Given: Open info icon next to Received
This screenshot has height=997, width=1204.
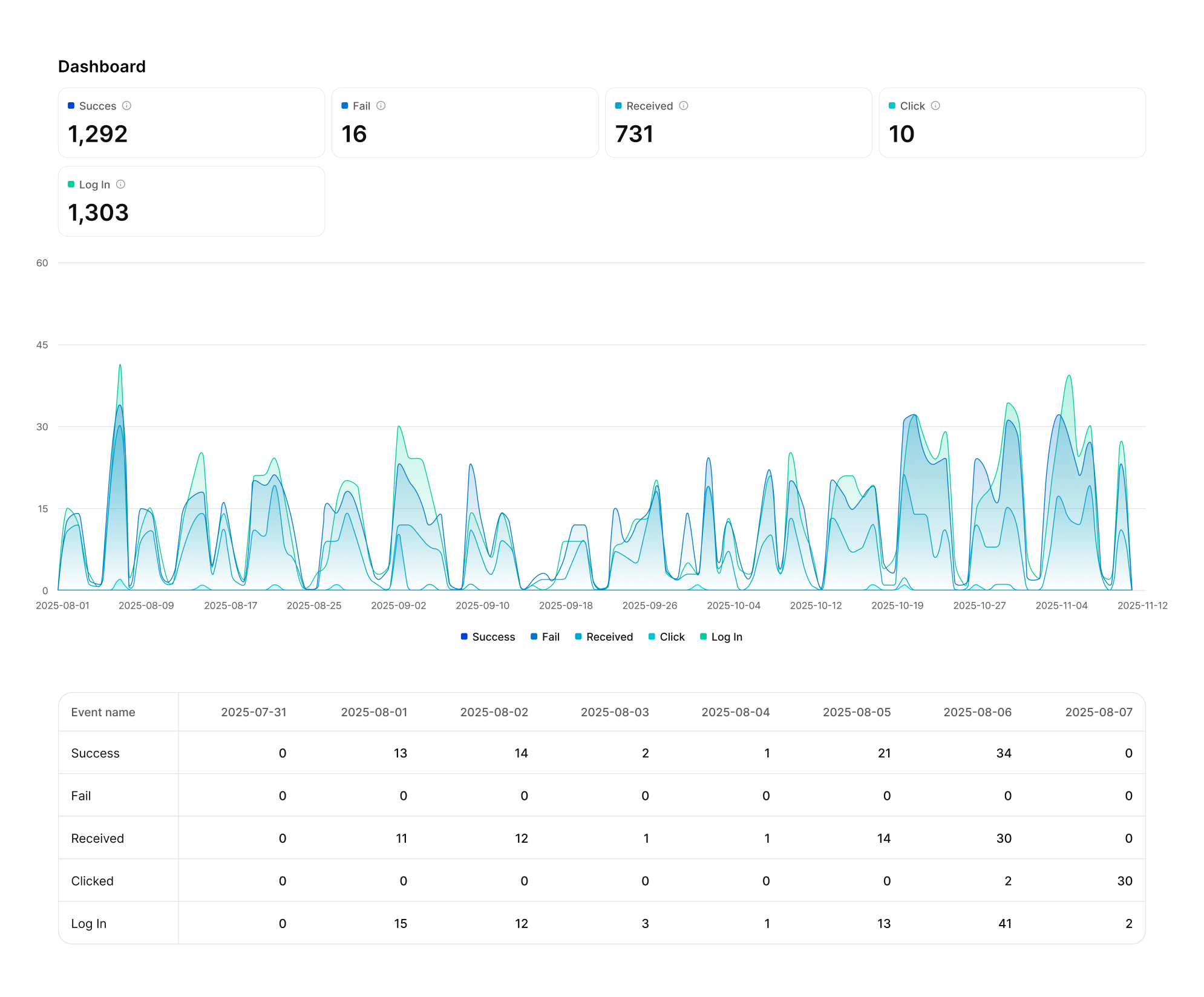Looking at the screenshot, I should [x=684, y=106].
